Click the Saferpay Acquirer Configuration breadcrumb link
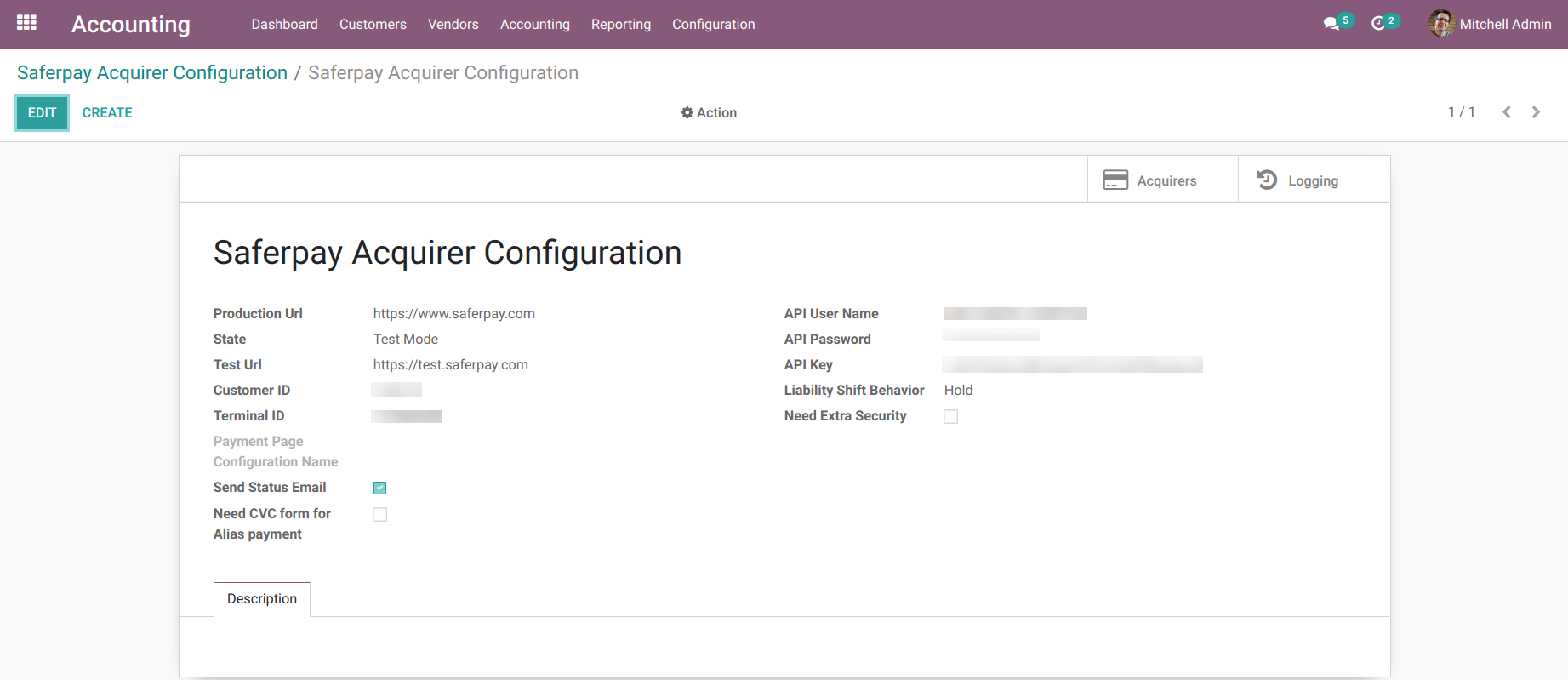Viewport: 1568px width, 680px height. [x=152, y=73]
